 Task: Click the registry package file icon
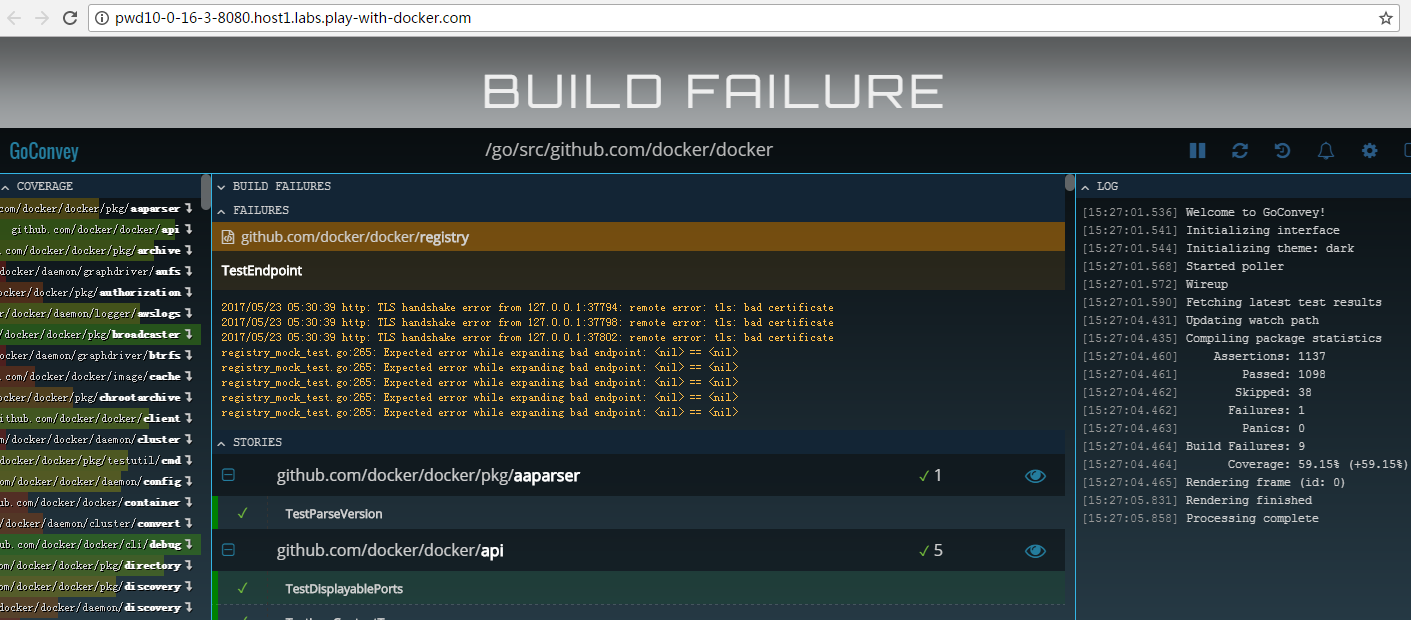click(x=228, y=237)
